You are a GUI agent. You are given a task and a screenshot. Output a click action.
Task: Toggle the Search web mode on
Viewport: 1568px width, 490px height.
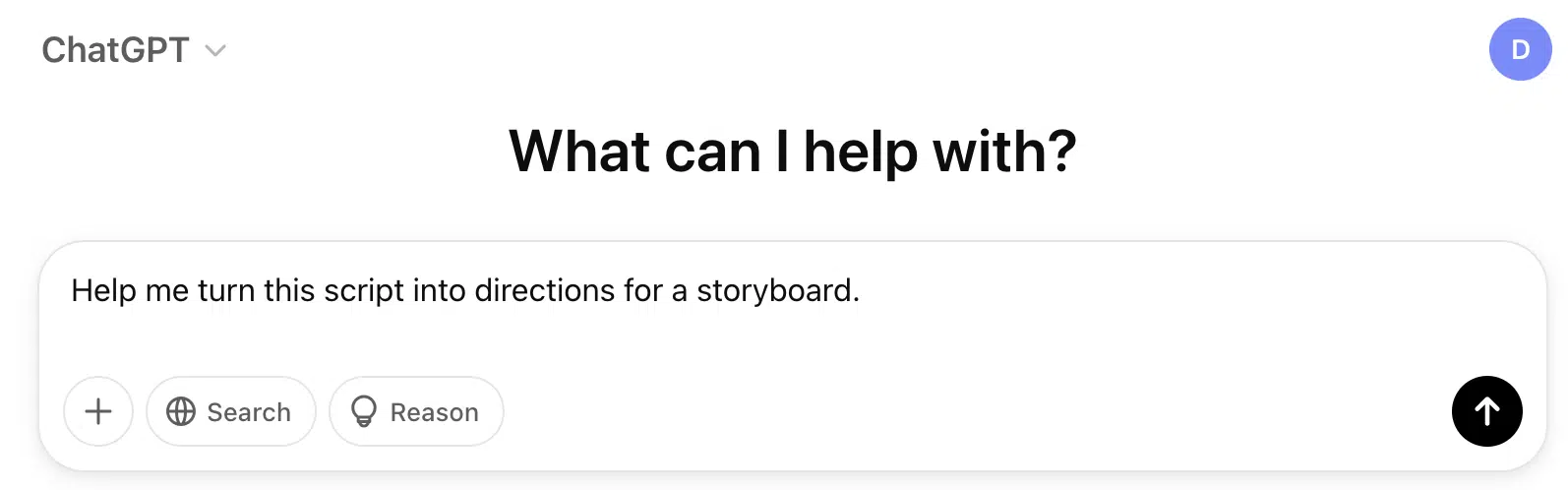(231, 411)
